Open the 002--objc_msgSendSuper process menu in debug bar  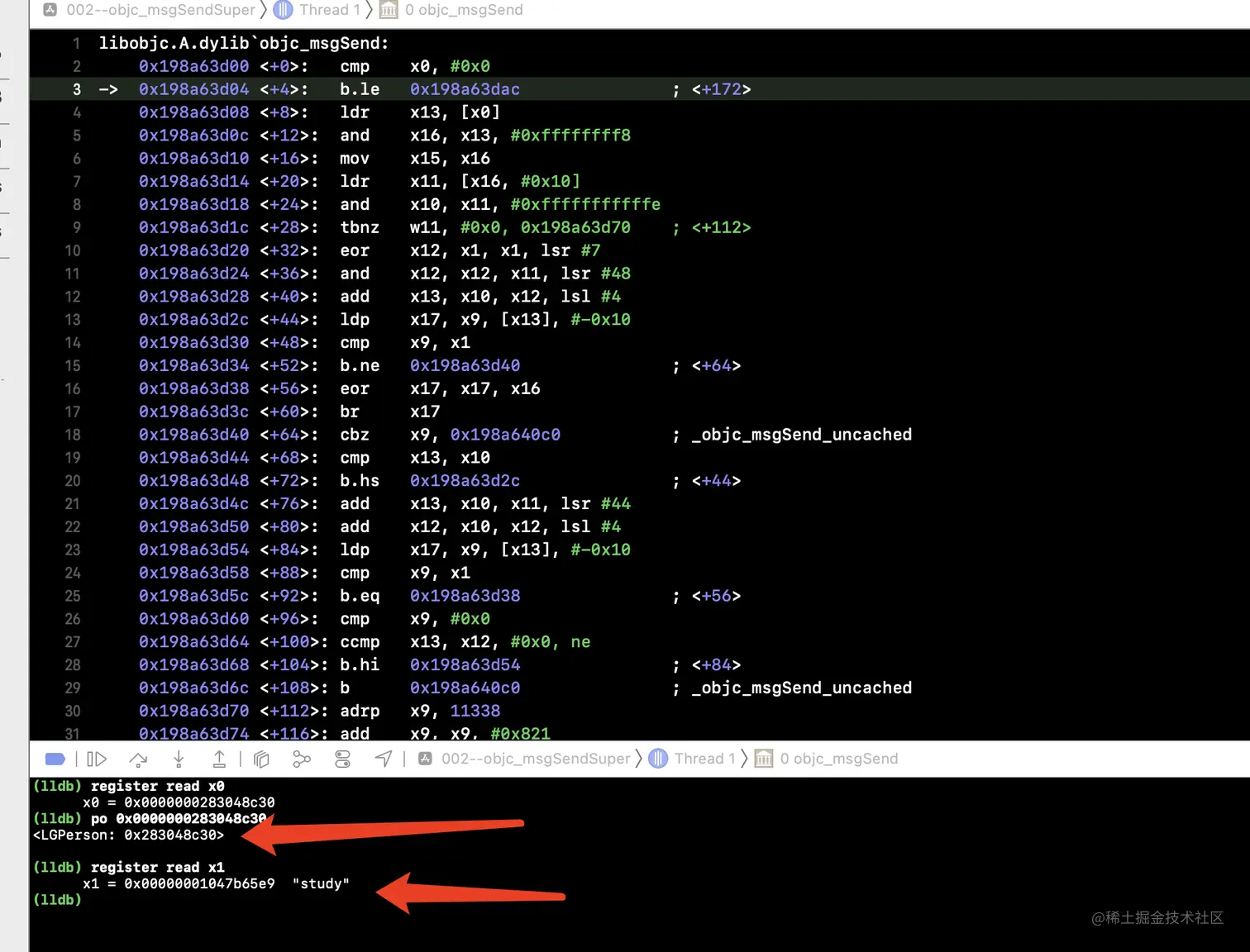click(536, 759)
